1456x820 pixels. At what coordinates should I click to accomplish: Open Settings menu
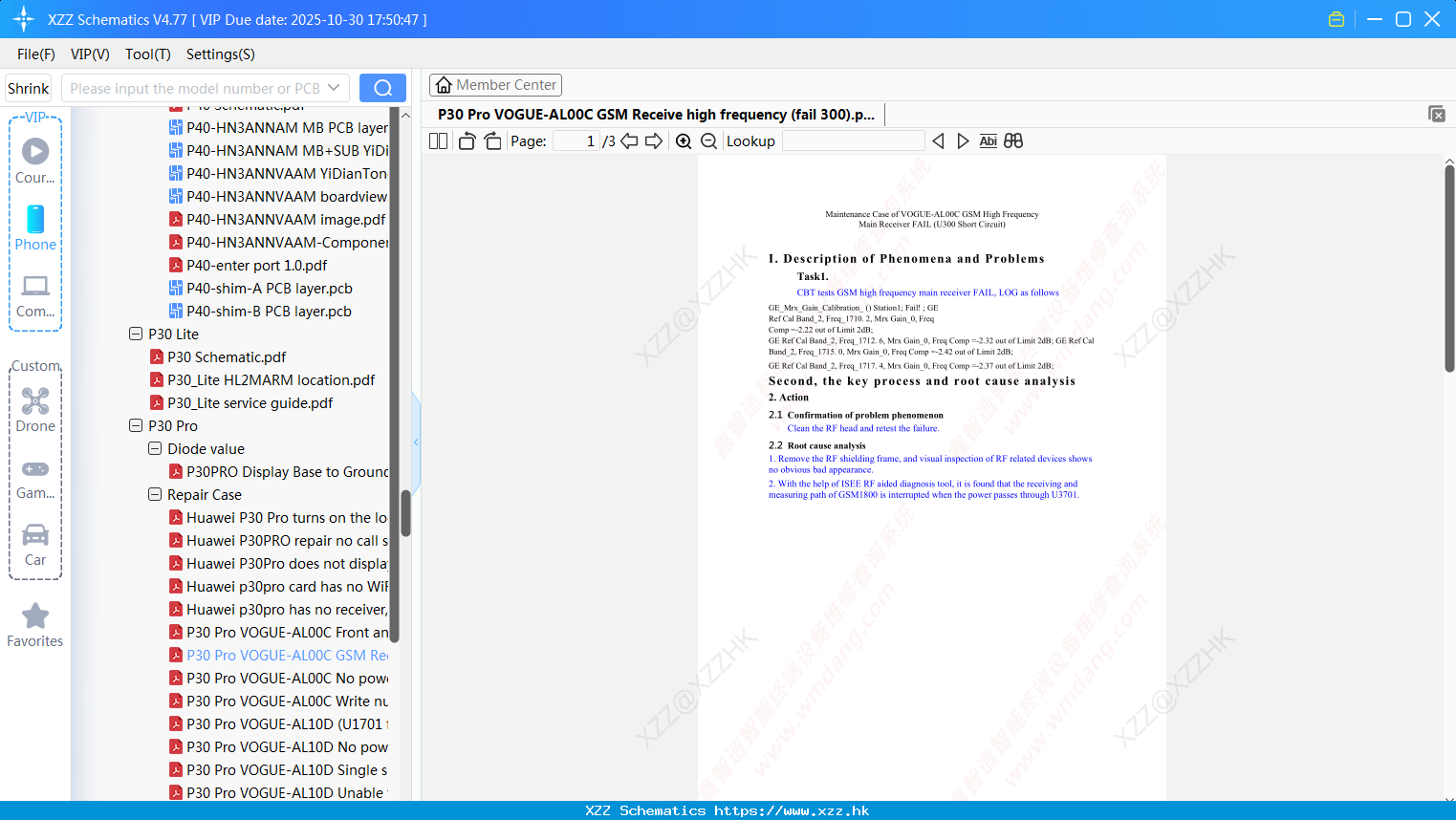point(221,54)
